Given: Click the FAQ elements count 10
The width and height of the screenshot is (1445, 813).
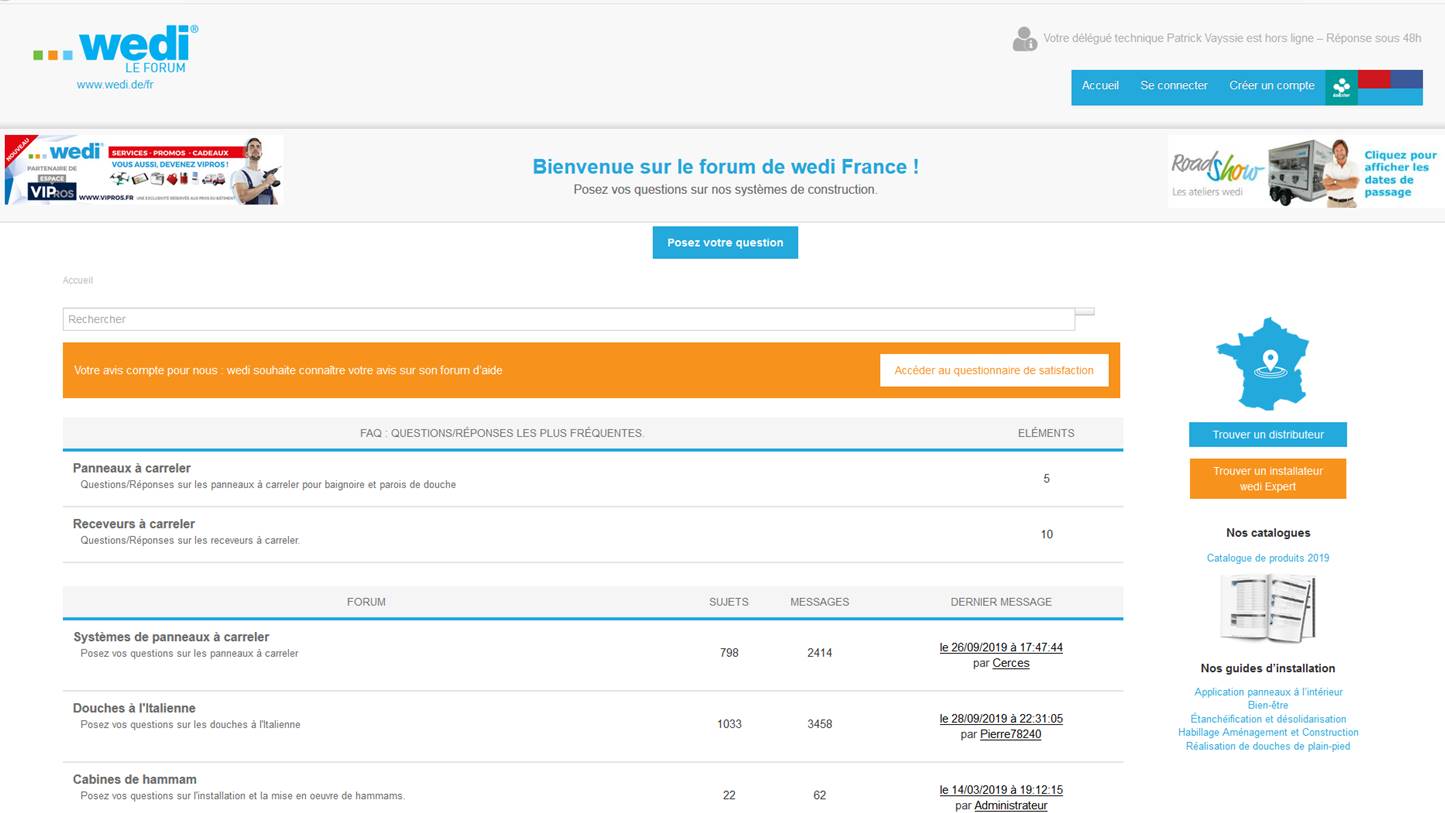Looking at the screenshot, I should (1047, 535).
